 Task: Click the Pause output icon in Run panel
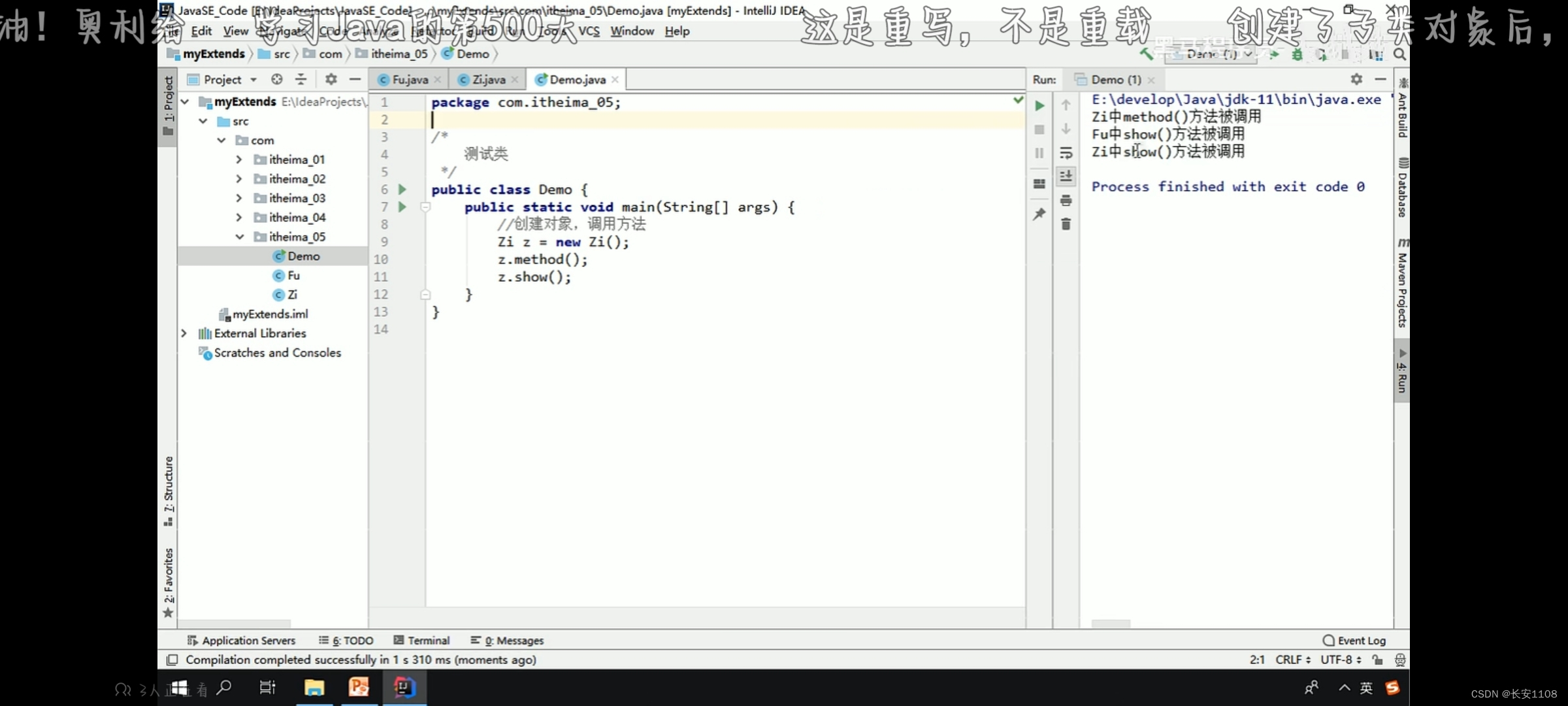(x=1039, y=153)
